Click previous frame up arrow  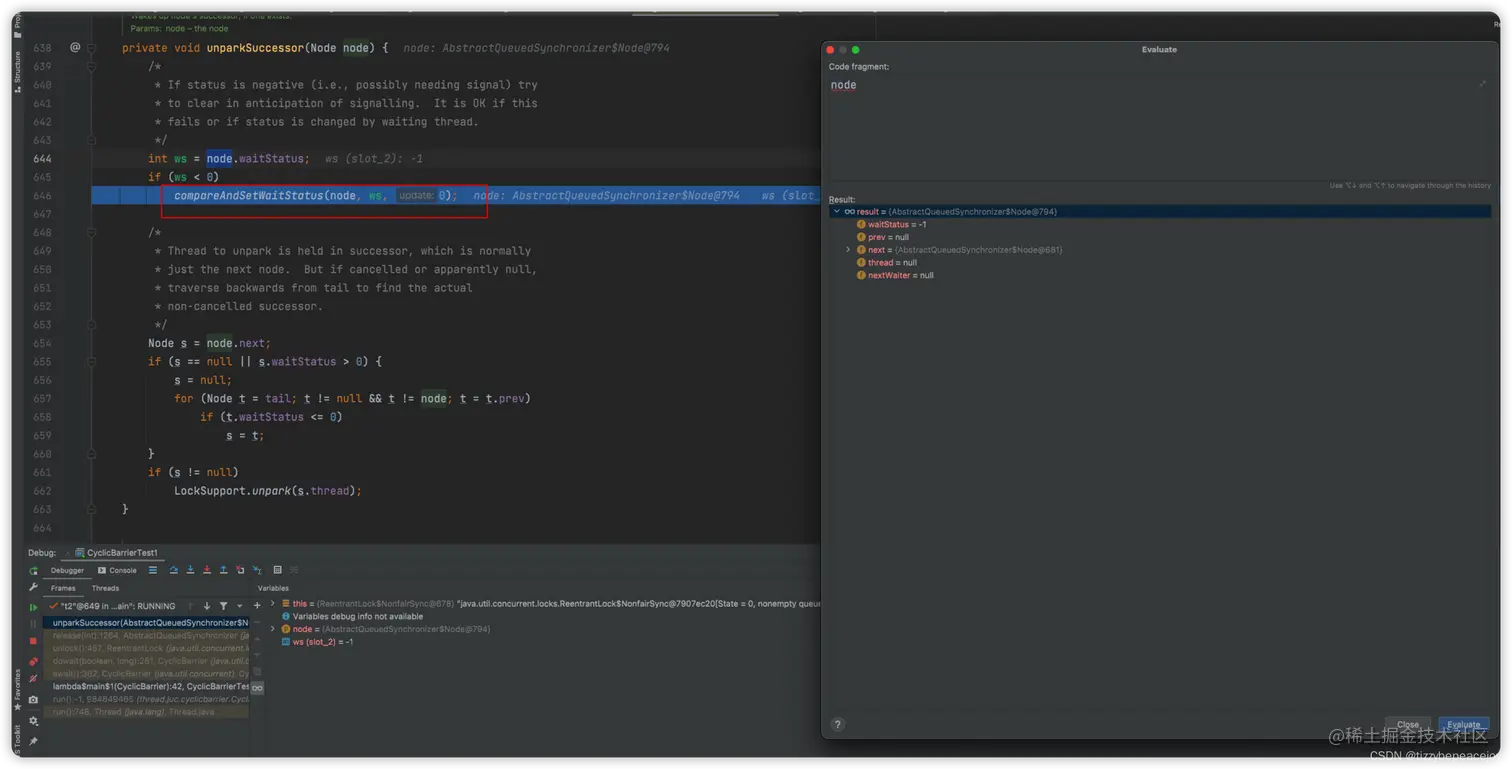190,606
